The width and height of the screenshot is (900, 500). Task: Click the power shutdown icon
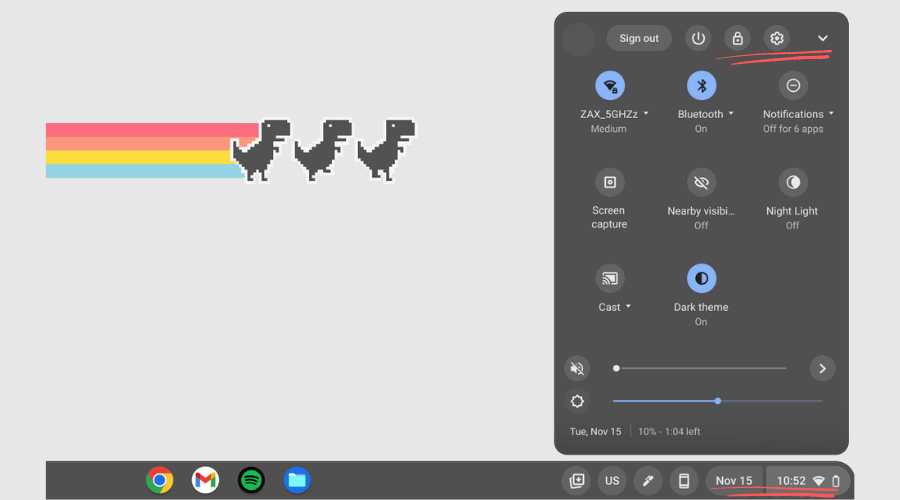pyautogui.click(x=698, y=38)
